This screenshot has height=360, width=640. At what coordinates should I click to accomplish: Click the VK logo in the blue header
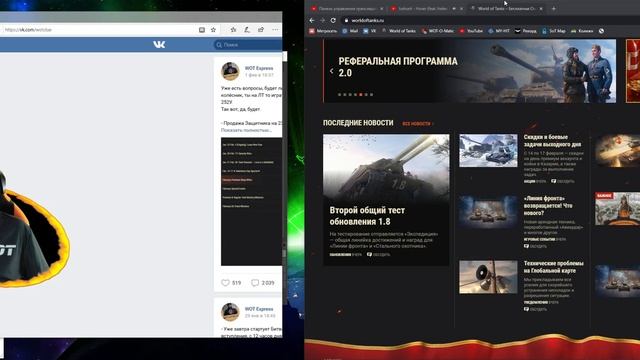tap(159, 44)
